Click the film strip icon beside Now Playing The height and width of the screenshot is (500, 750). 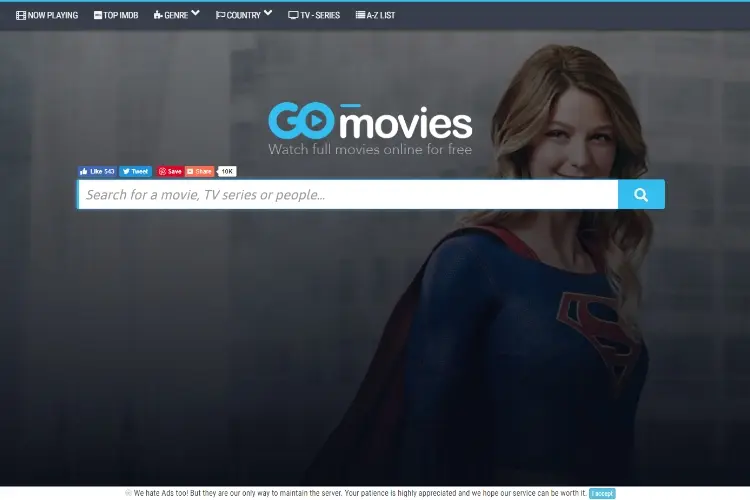[21, 15]
